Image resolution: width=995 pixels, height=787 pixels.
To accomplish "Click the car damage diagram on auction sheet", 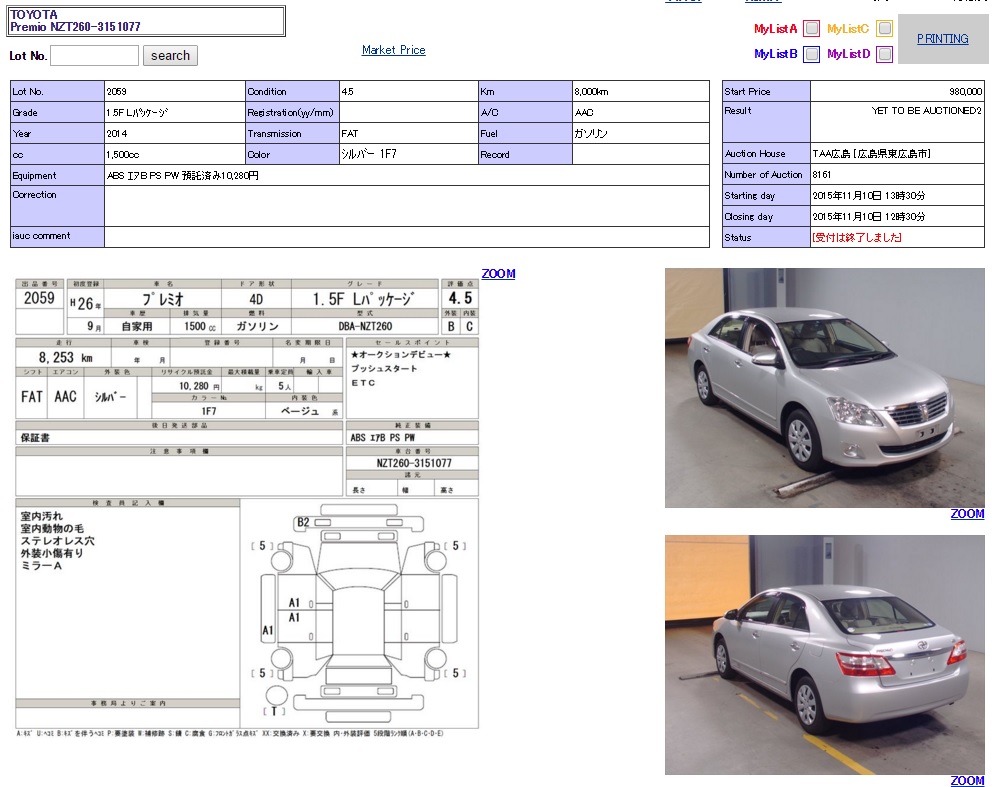I will tap(358, 611).
